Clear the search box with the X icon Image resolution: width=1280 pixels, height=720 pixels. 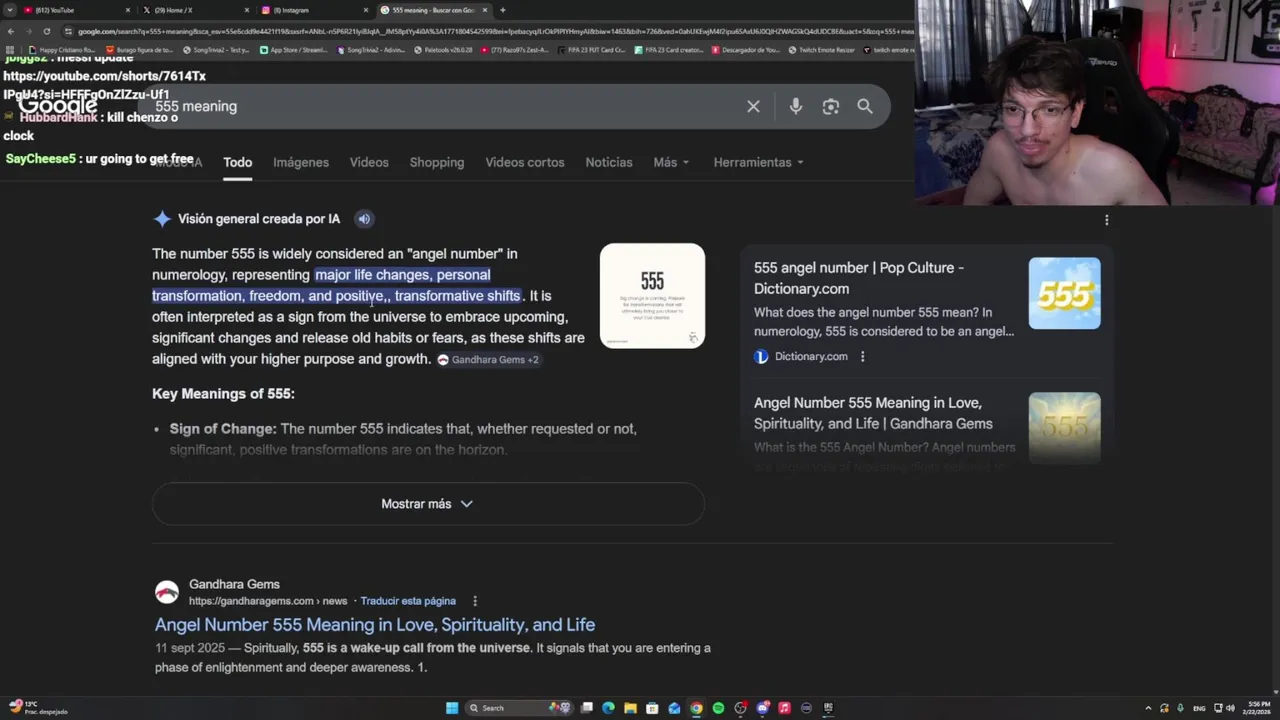(753, 106)
